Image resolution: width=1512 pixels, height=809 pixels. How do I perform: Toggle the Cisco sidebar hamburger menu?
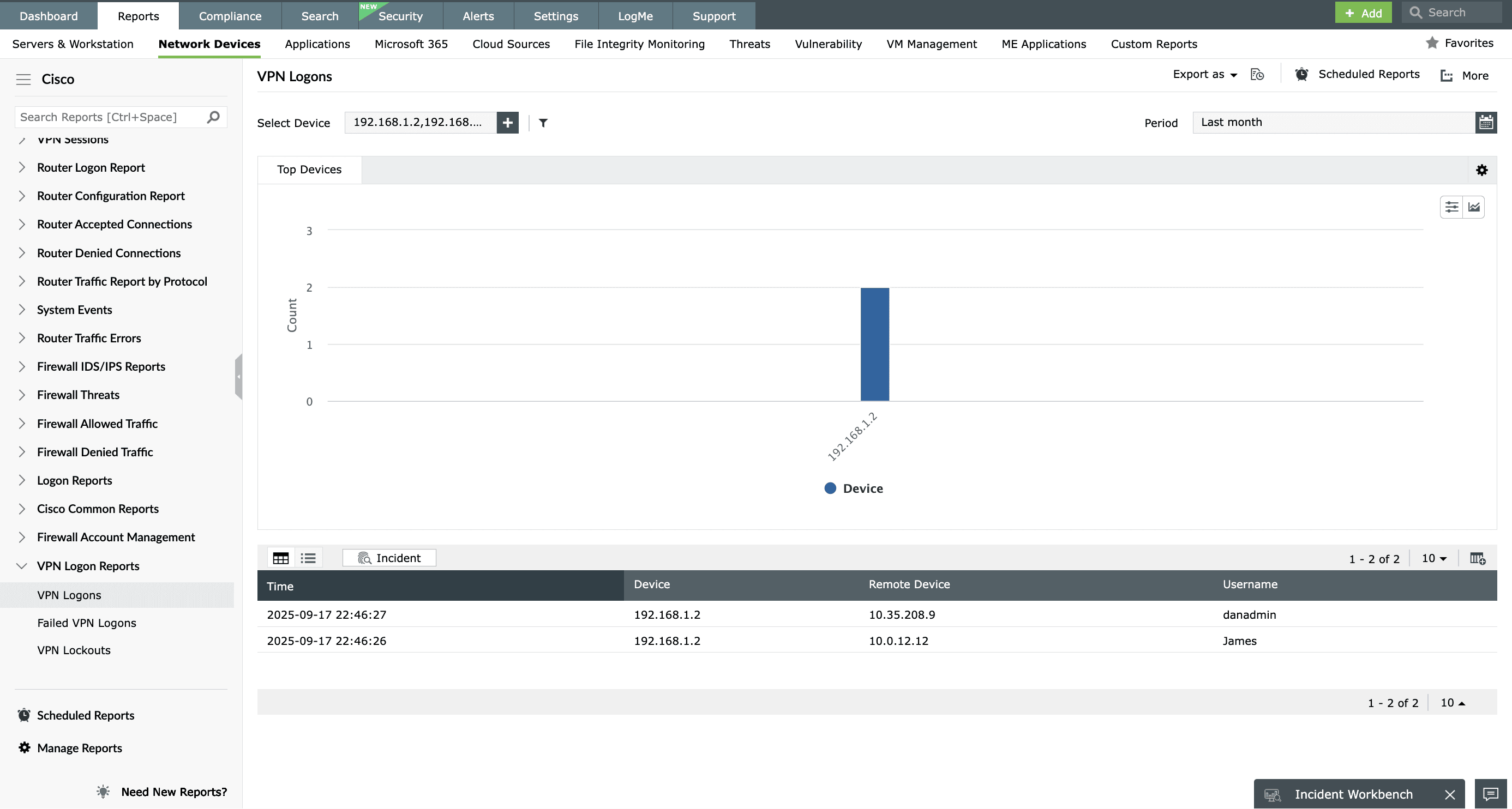pos(23,79)
